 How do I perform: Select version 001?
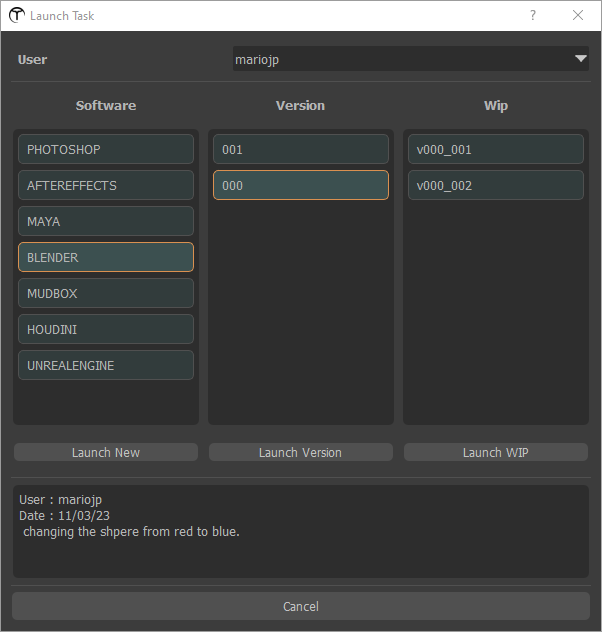[x=300, y=149]
